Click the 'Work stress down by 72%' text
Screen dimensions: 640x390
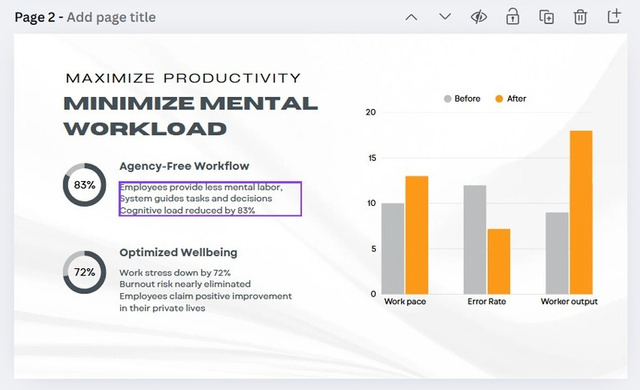tap(175, 273)
